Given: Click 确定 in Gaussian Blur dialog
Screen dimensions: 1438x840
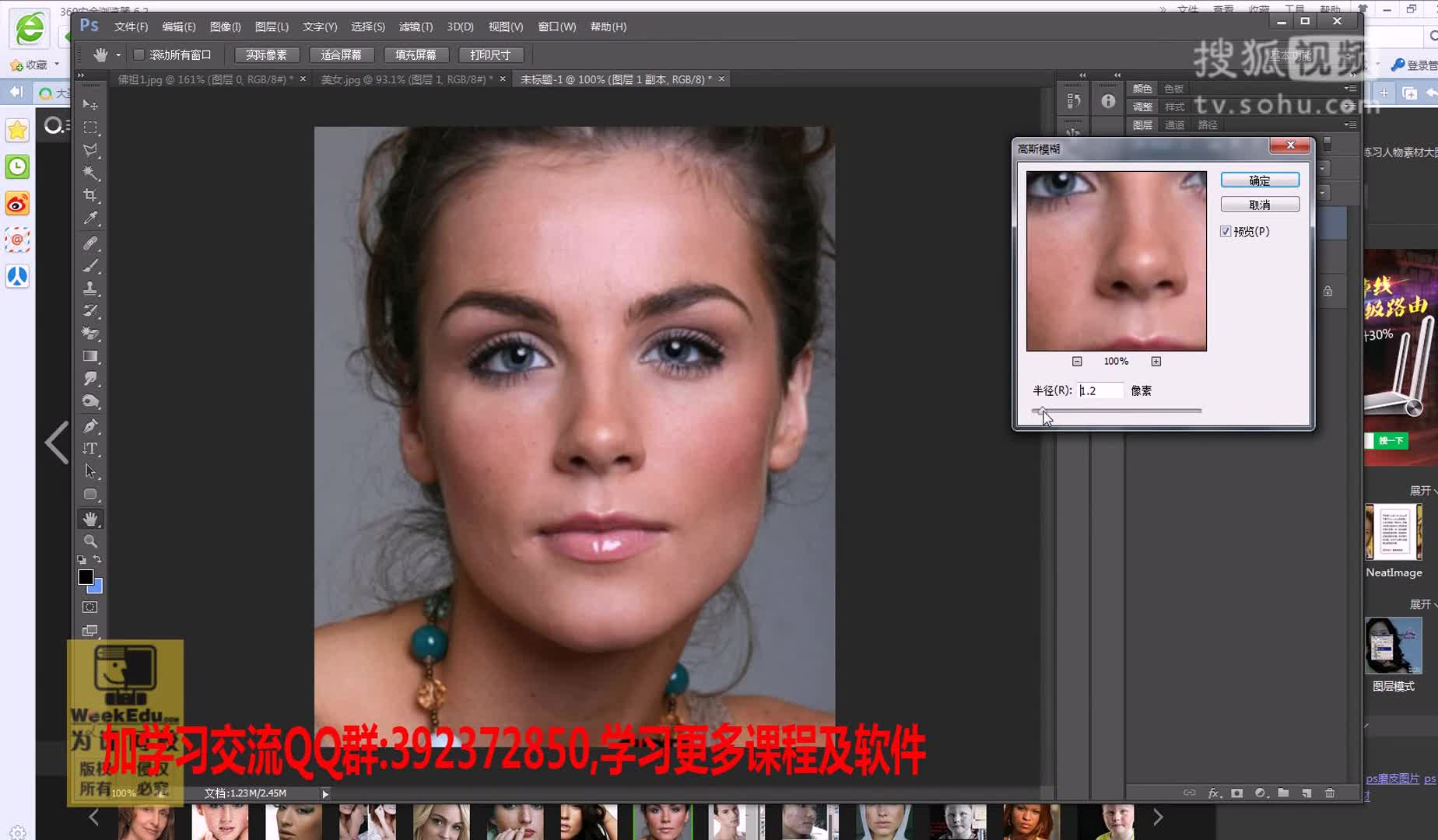Looking at the screenshot, I should [x=1260, y=180].
